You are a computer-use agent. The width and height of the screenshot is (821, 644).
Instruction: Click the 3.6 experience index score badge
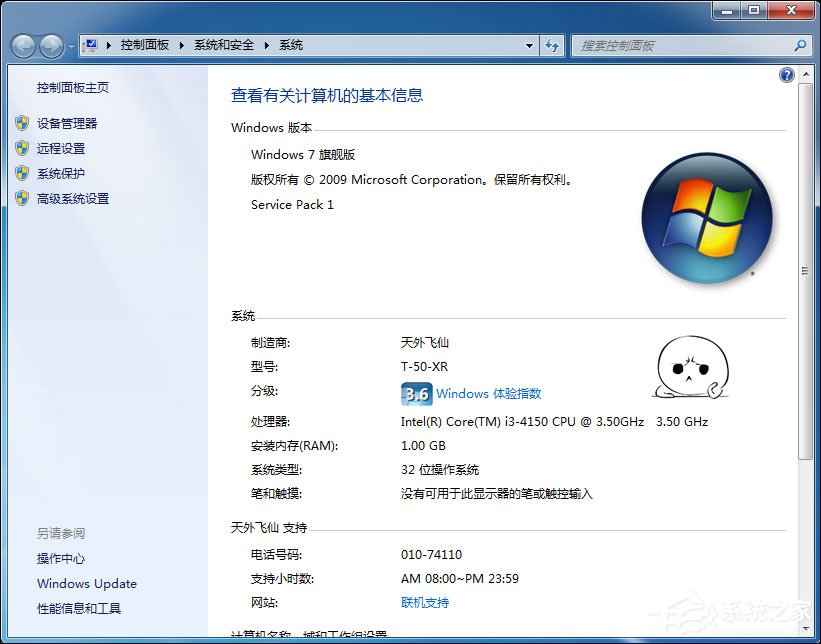[x=416, y=393]
